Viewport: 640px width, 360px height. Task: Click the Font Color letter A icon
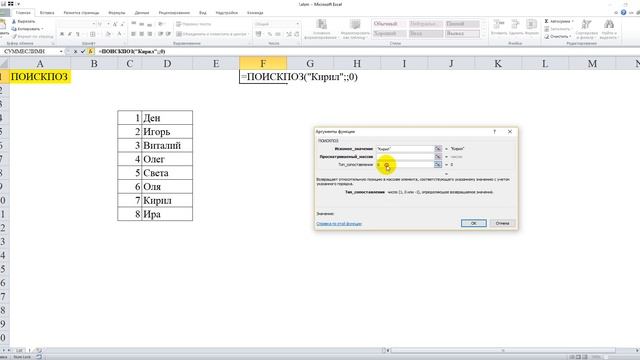click(120, 34)
